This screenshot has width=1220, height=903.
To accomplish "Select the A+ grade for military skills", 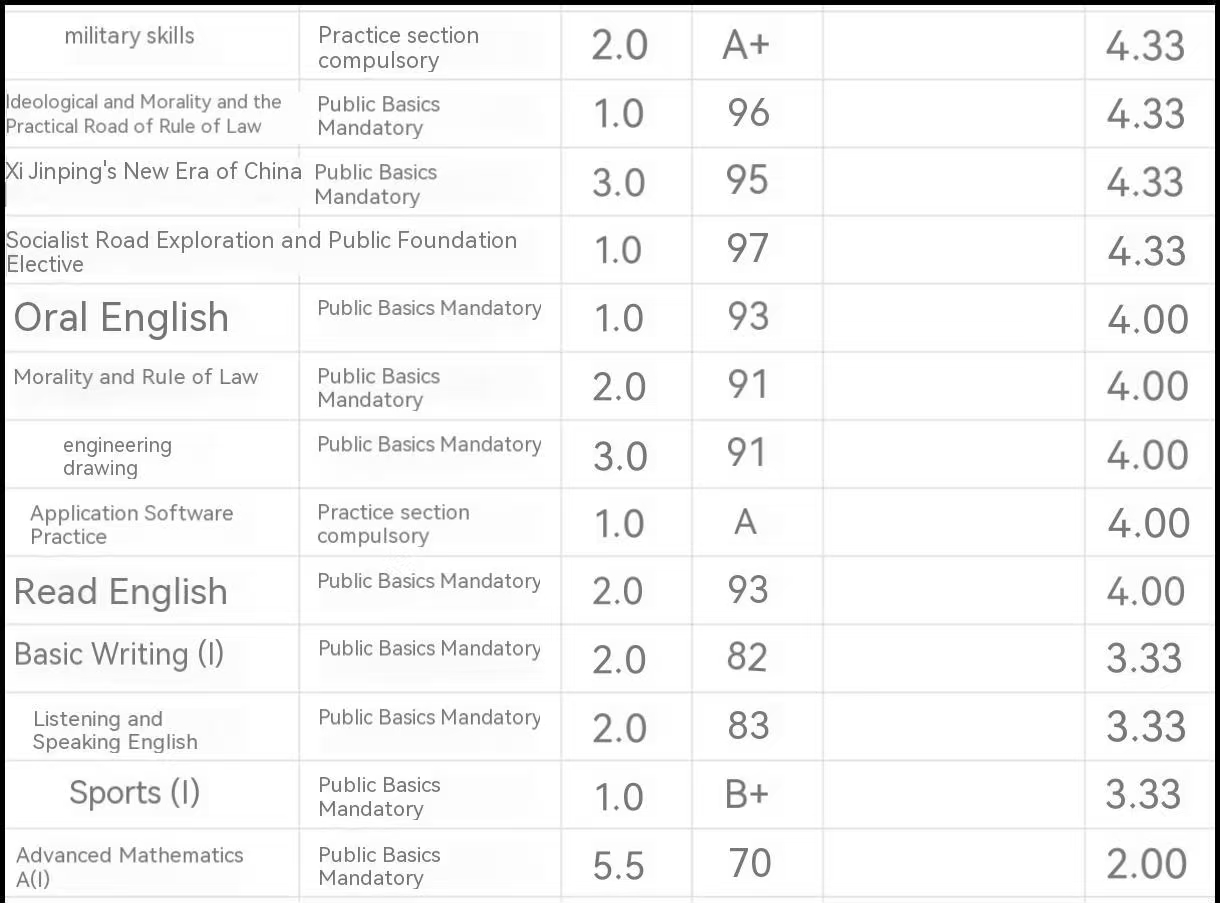I will pos(746,46).
